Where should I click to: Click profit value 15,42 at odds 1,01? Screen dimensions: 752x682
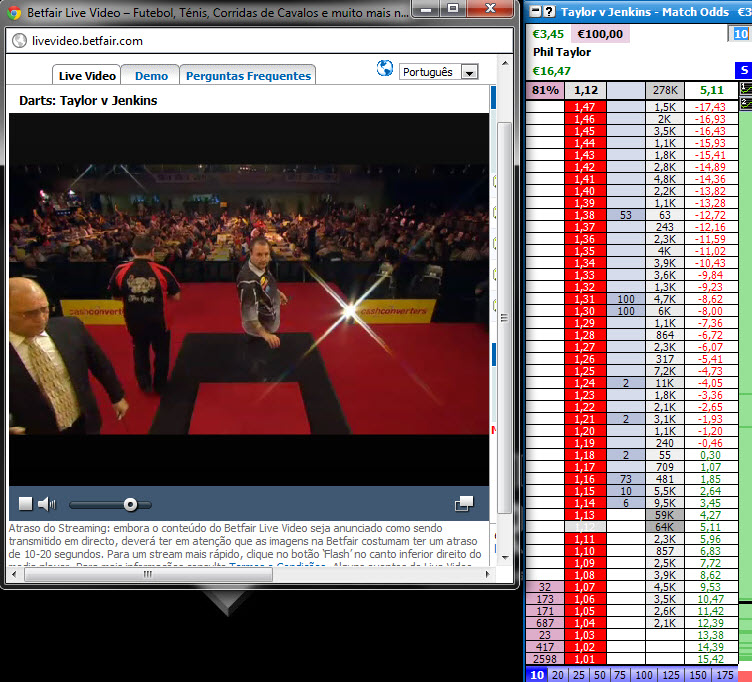pyautogui.click(x=710, y=658)
